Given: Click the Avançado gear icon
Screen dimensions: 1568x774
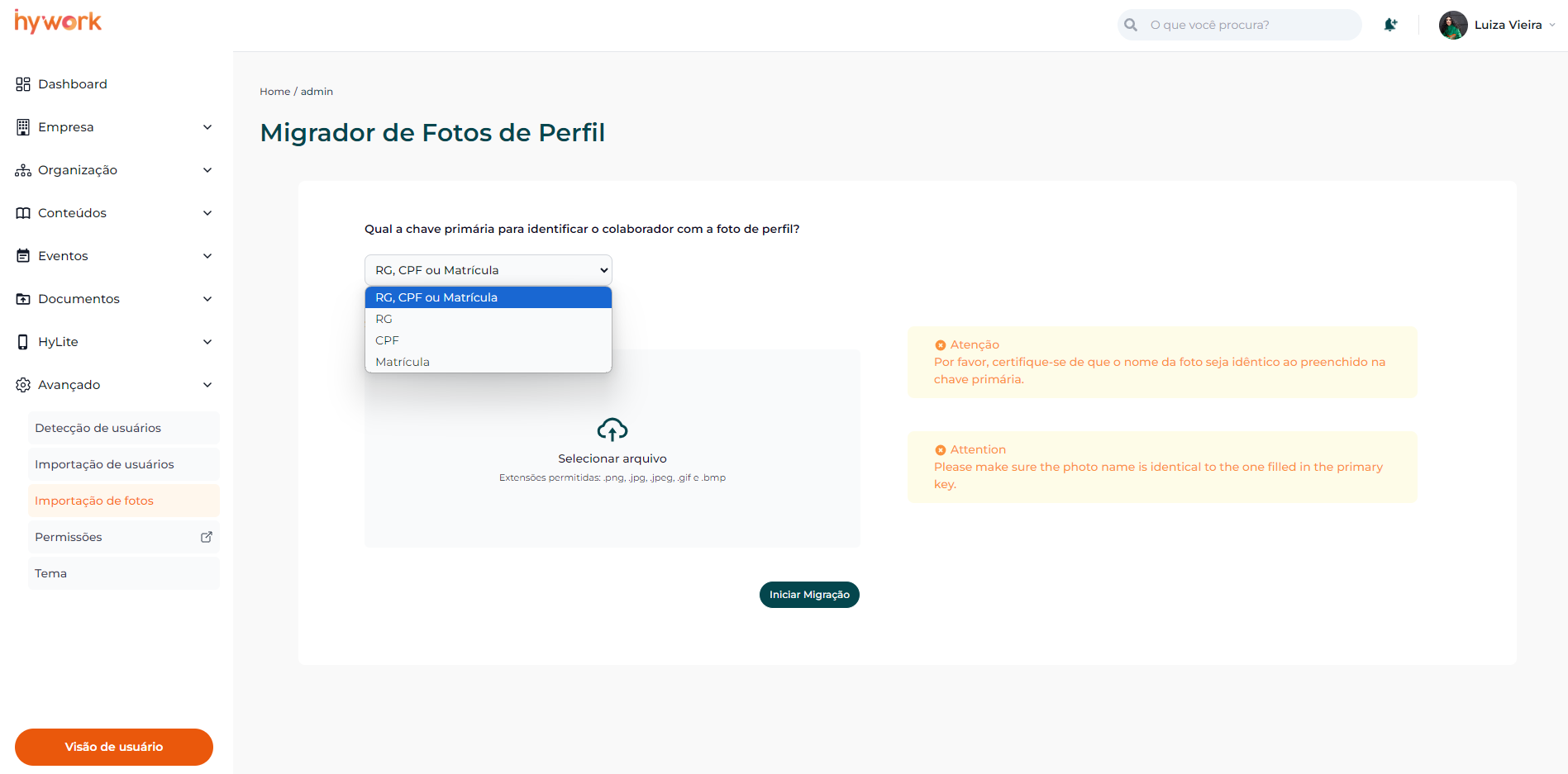Looking at the screenshot, I should click(23, 385).
